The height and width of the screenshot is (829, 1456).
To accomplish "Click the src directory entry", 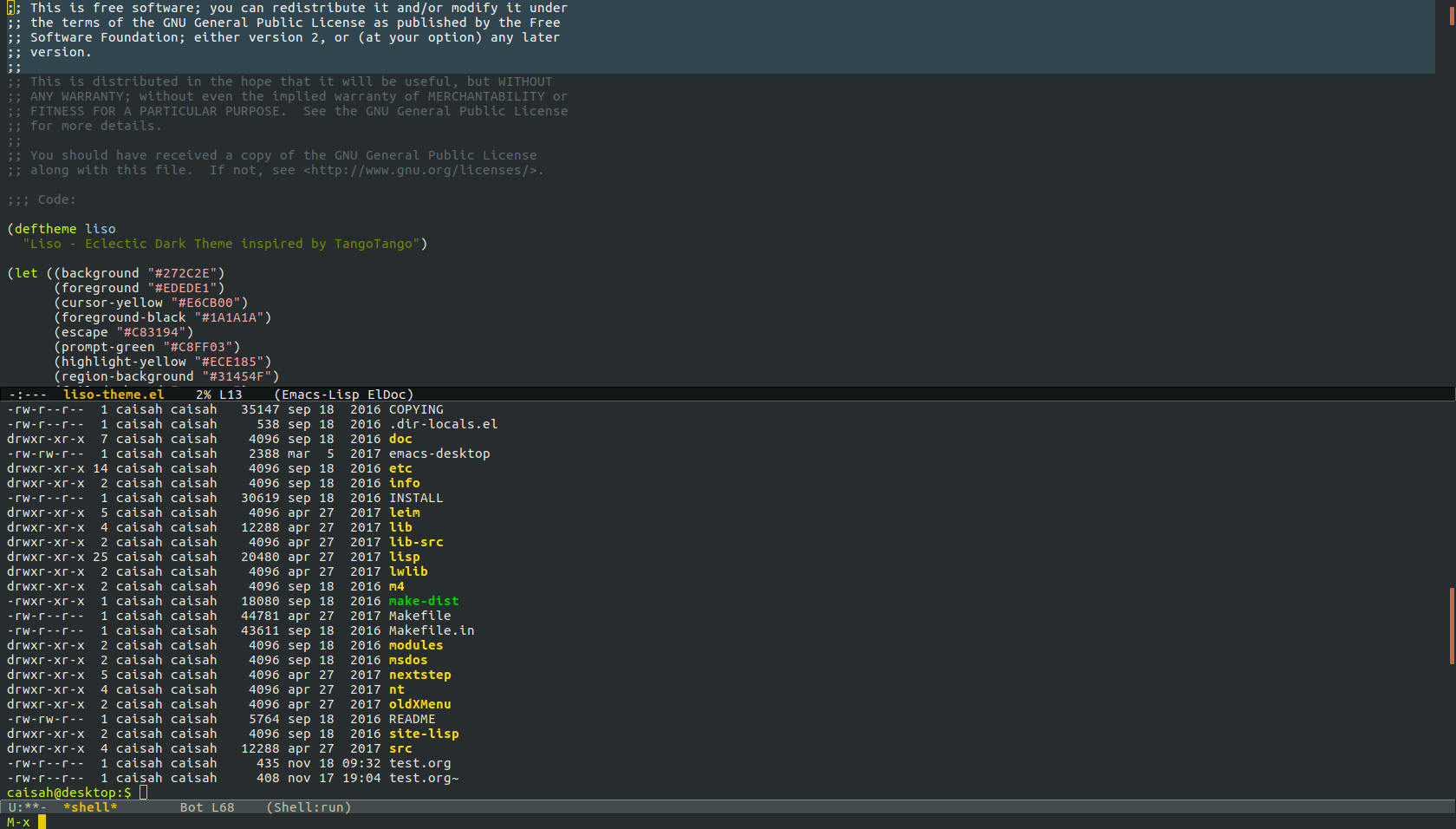I will (x=400, y=748).
